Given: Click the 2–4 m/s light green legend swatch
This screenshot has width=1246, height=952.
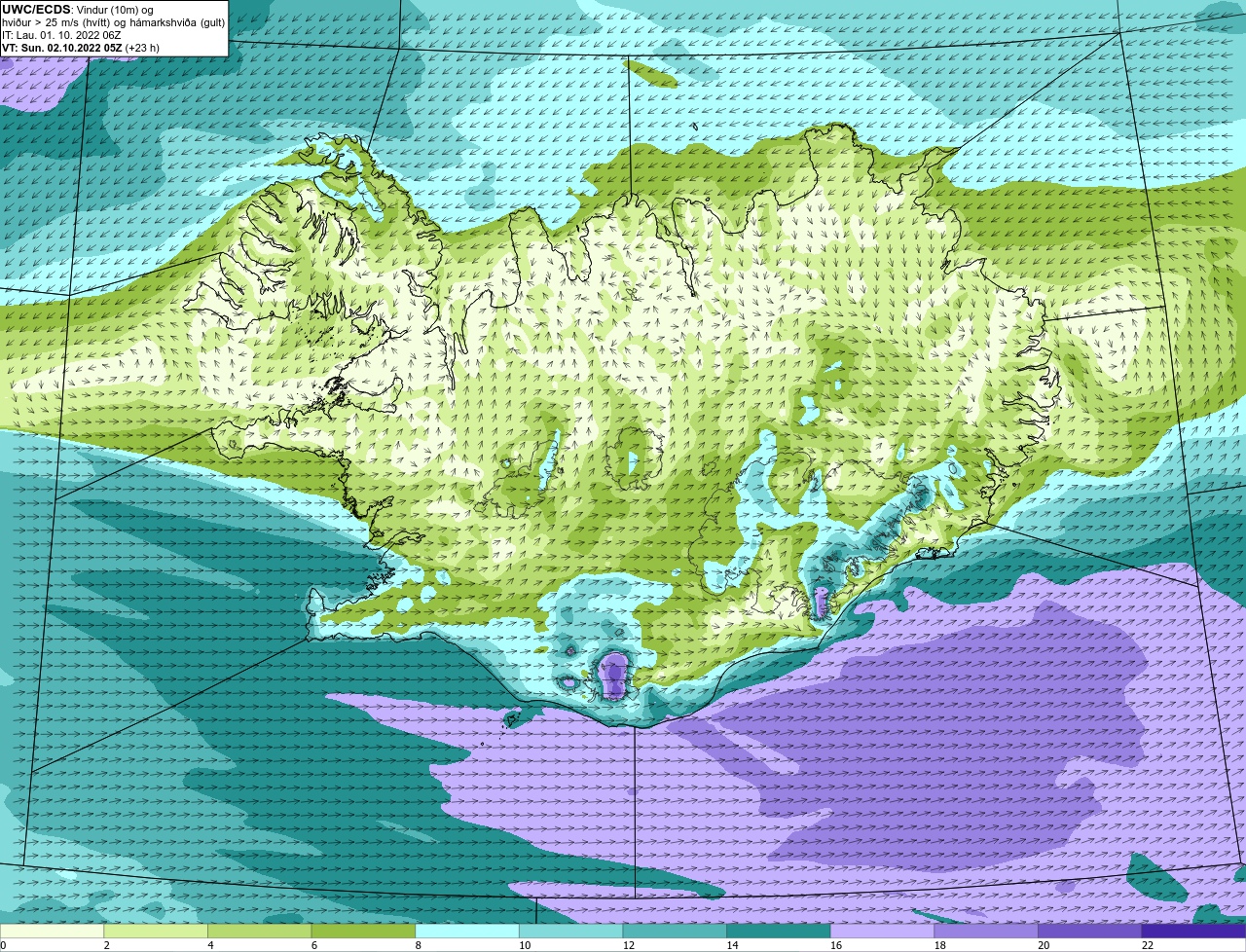Looking at the screenshot, I should pyautogui.click(x=156, y=931).
